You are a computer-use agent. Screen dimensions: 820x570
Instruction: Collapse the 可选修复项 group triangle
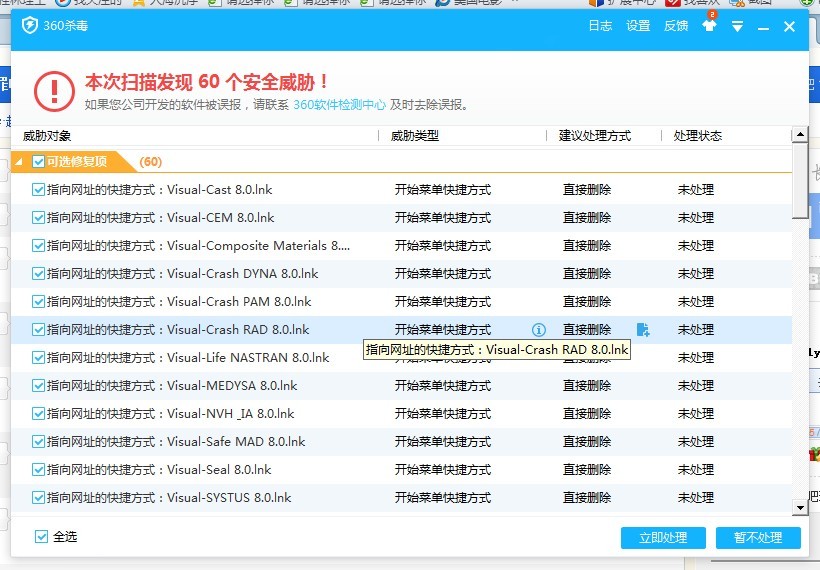coord(19,162)
